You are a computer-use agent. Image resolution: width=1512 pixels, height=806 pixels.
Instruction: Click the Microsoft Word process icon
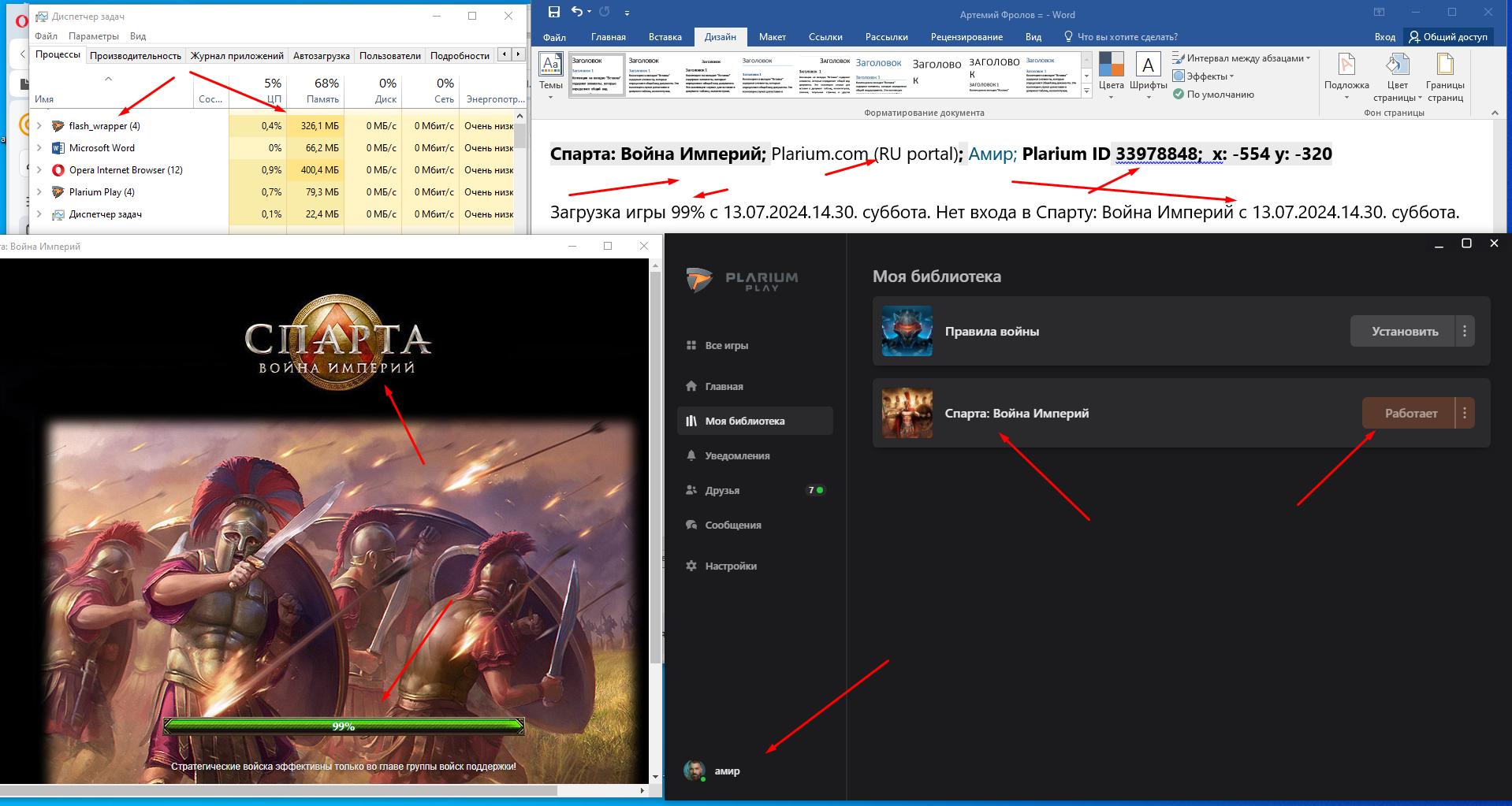click(58, 148)
